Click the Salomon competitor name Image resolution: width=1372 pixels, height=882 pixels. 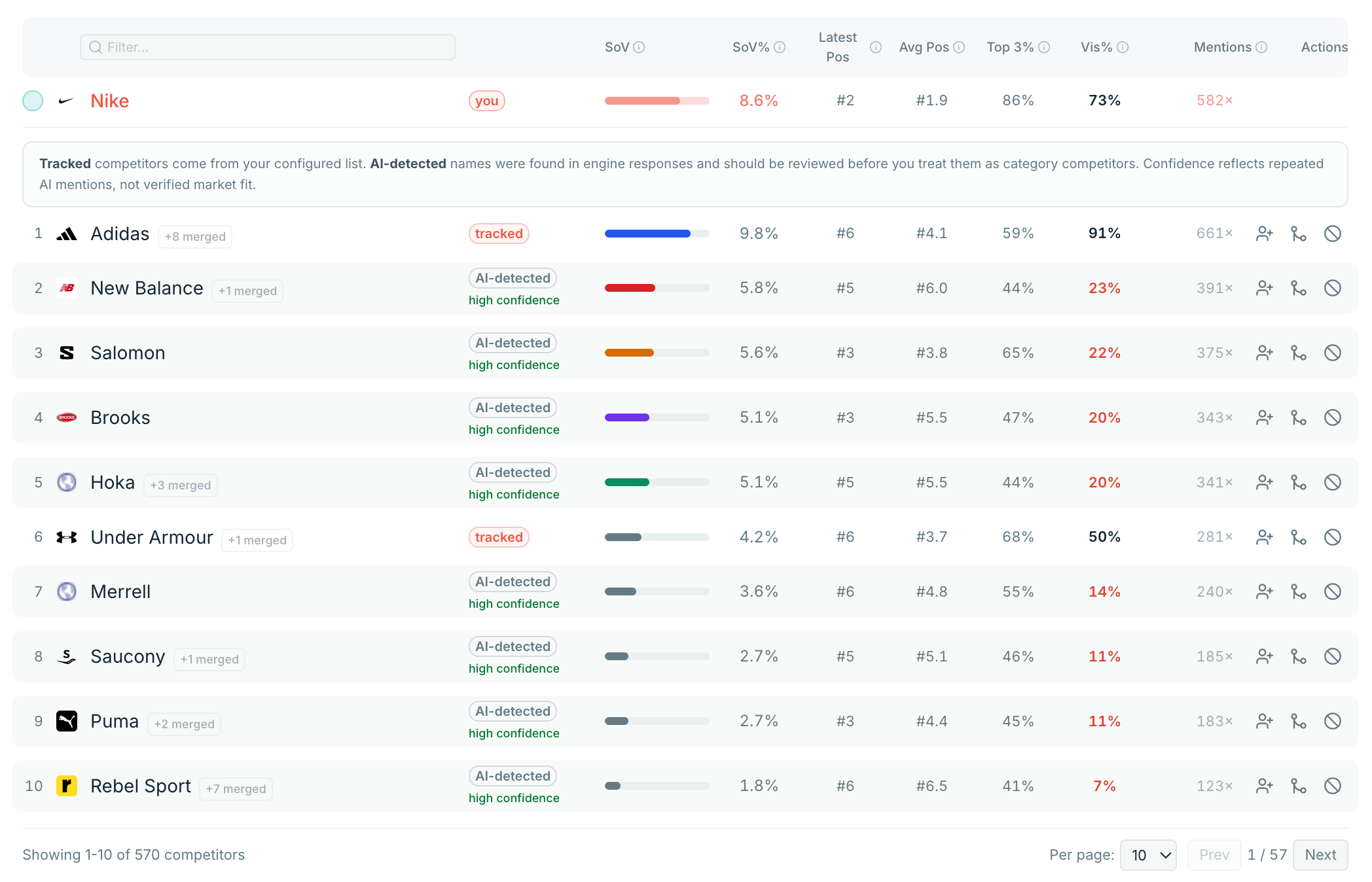(x=128, y=353)
